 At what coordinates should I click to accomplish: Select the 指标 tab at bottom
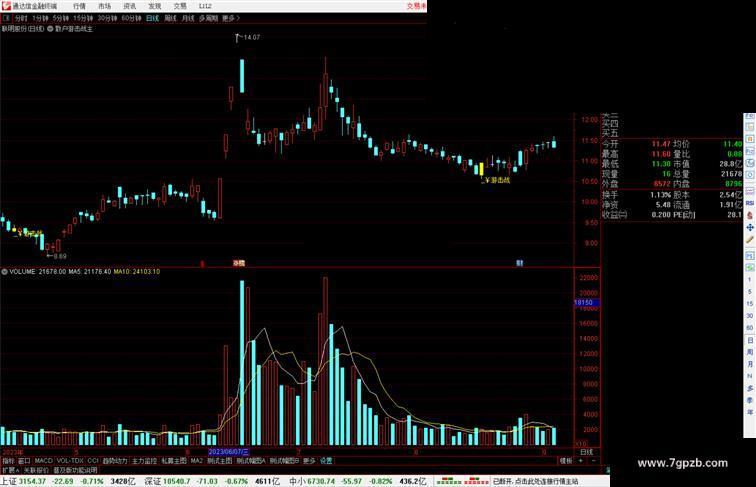click(x=8, y=461)
